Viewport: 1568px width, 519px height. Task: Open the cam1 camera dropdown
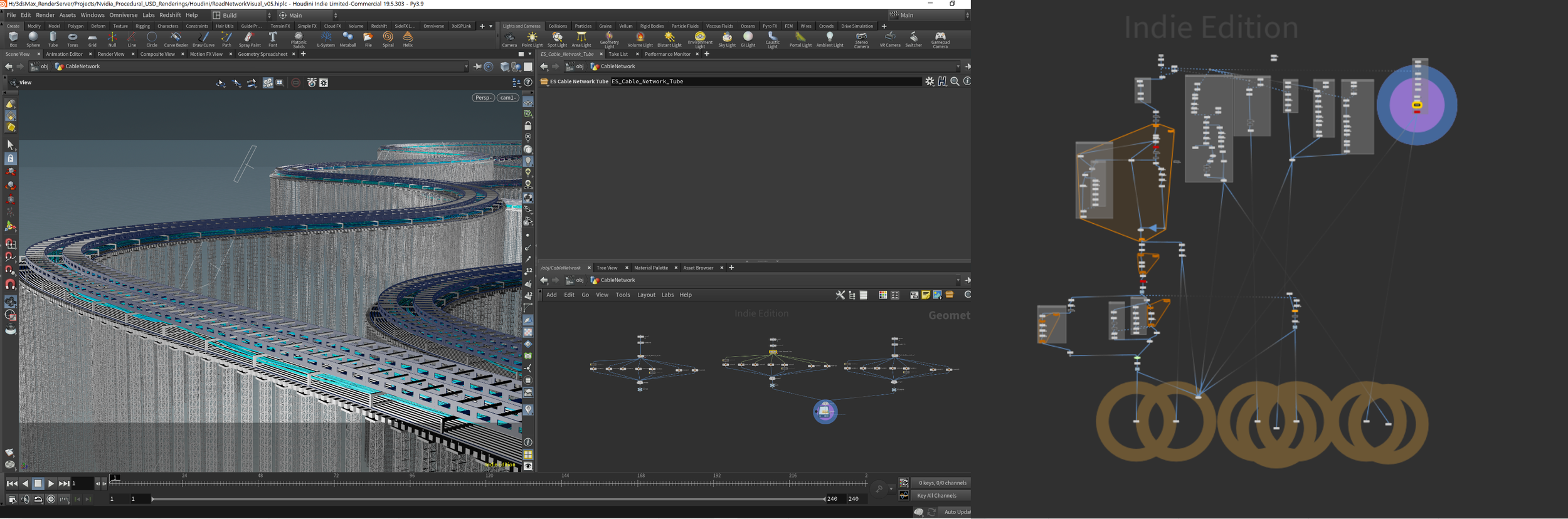[508, 98]
